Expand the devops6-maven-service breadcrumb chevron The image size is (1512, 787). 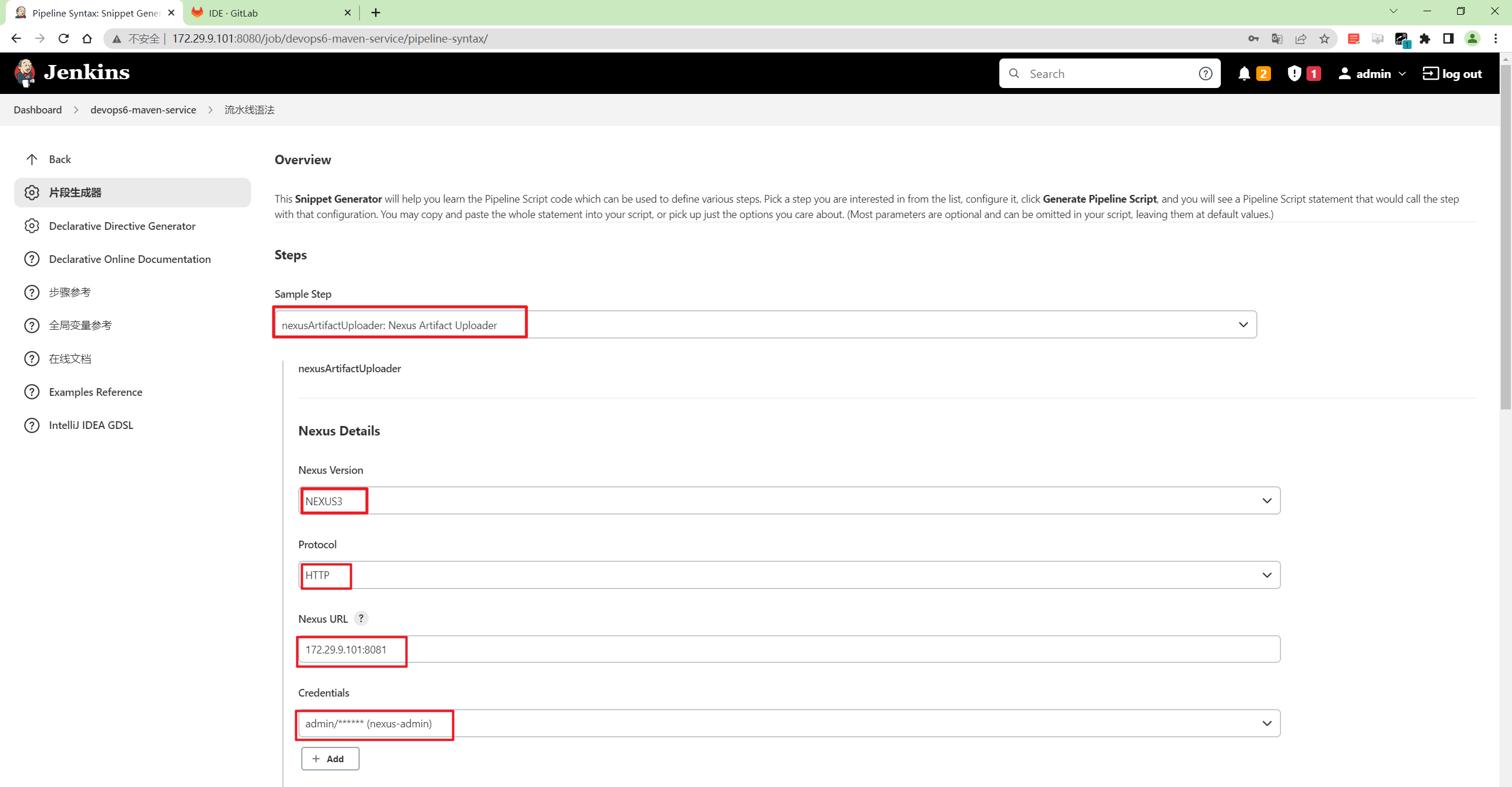[x=210, y=110]
